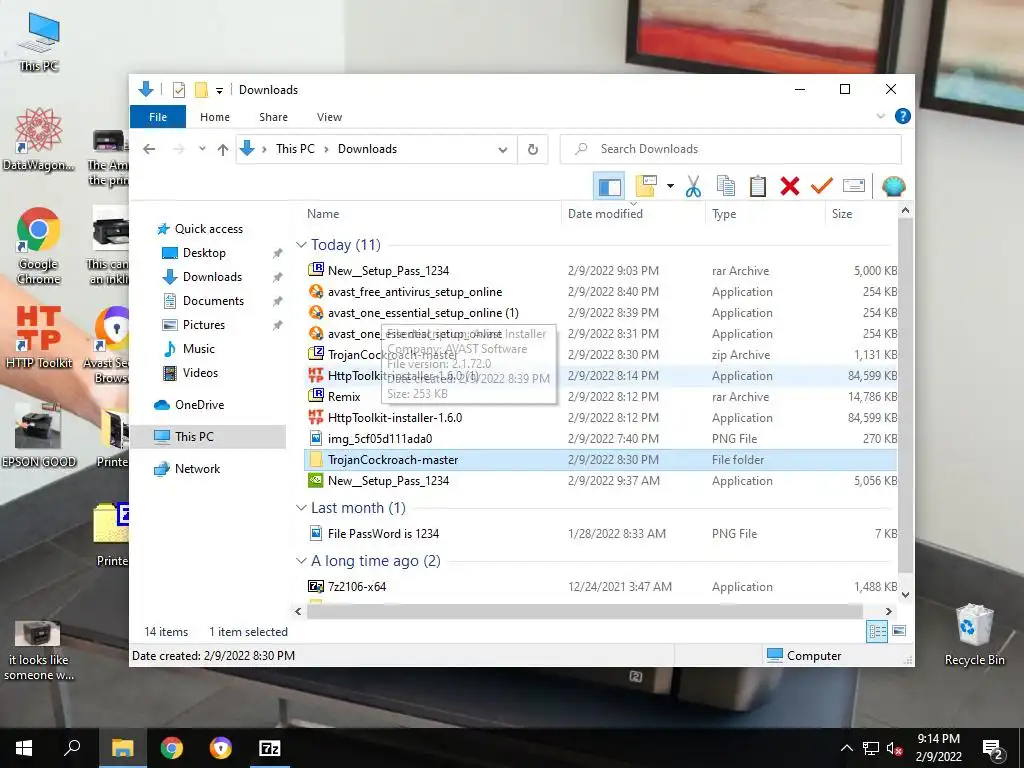This screenshot has height=768, width=1024.
Task: Go up one folder level arrow
Action: (x=223, y=149)
